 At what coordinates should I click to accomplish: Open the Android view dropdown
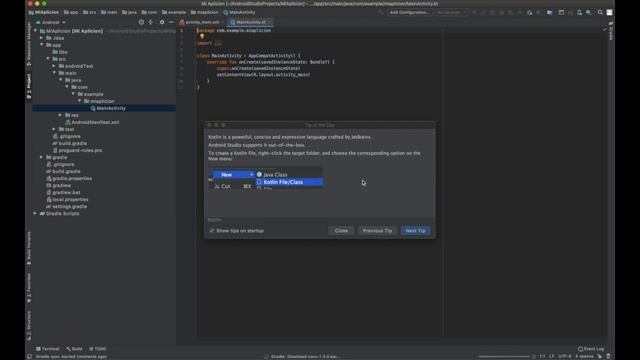pyautogui.click(x=51, y=22)
